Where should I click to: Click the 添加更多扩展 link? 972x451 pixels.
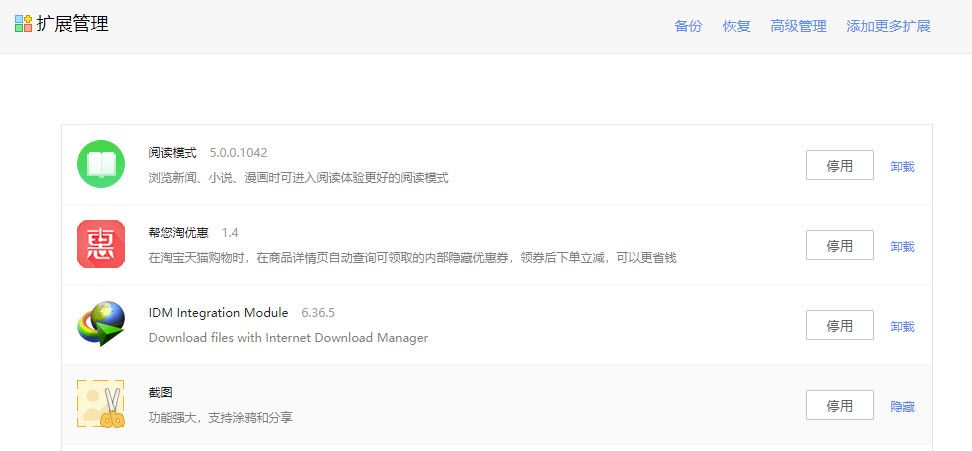tap(888, 27)
